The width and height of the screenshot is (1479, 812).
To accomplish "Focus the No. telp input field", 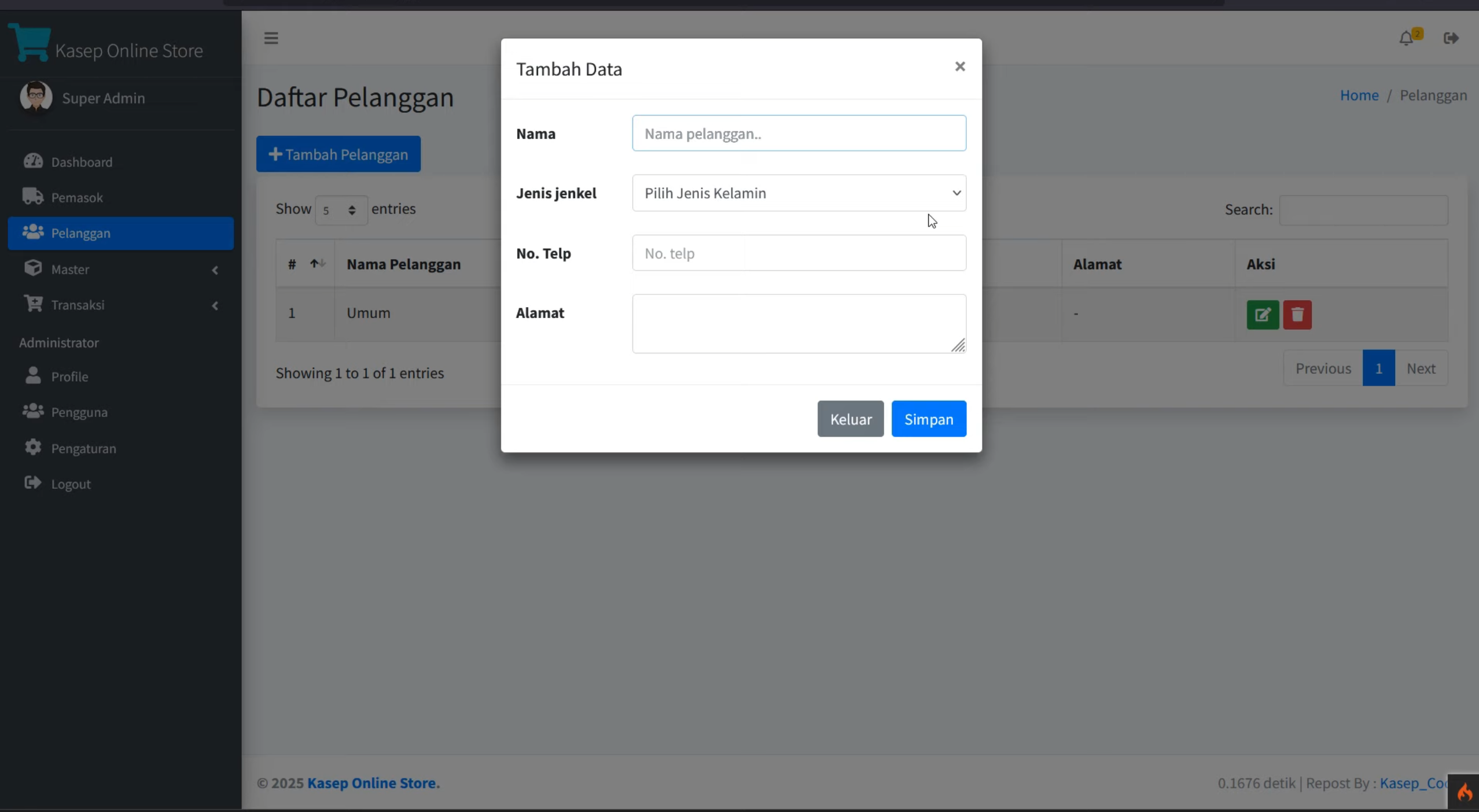I will [x=799, y=253].
